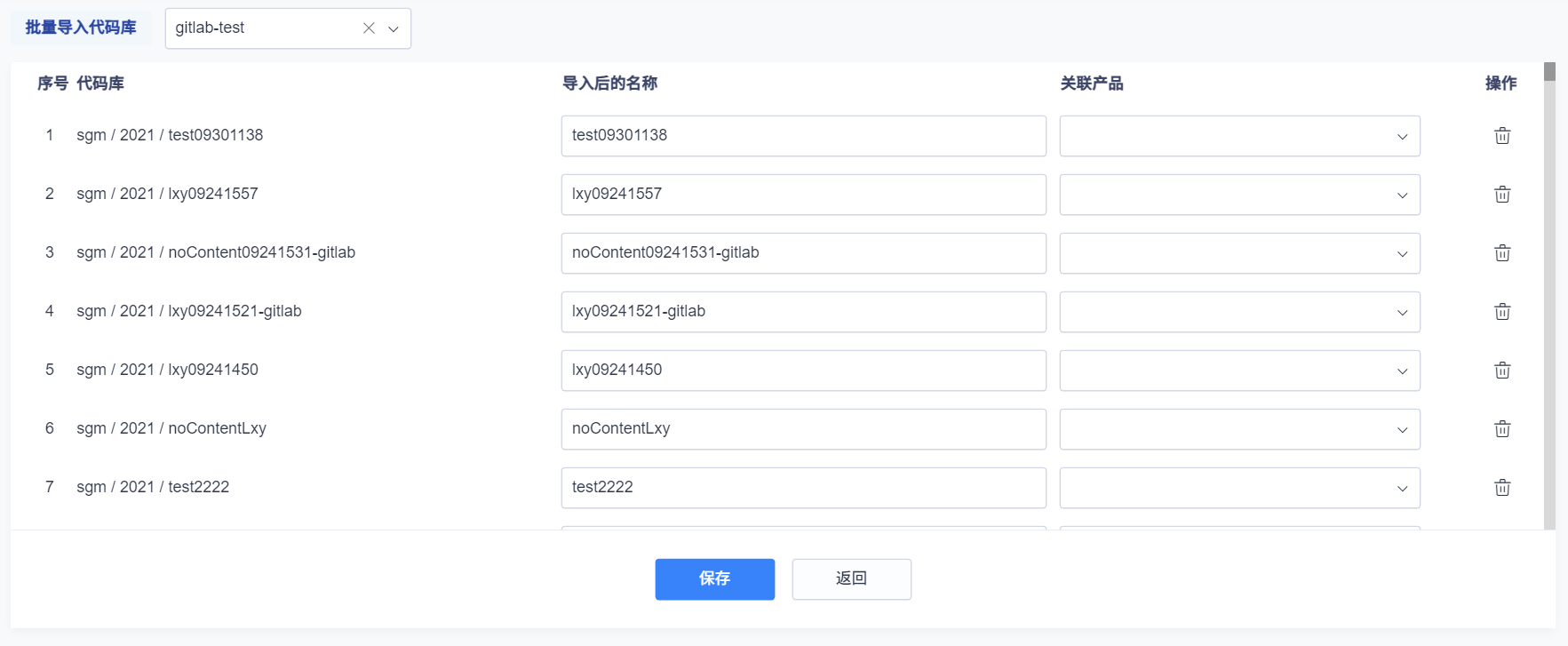1568x646 pixels.
Task: Delete row 5 lxy09241450 repository
Action: (1502, 371)
